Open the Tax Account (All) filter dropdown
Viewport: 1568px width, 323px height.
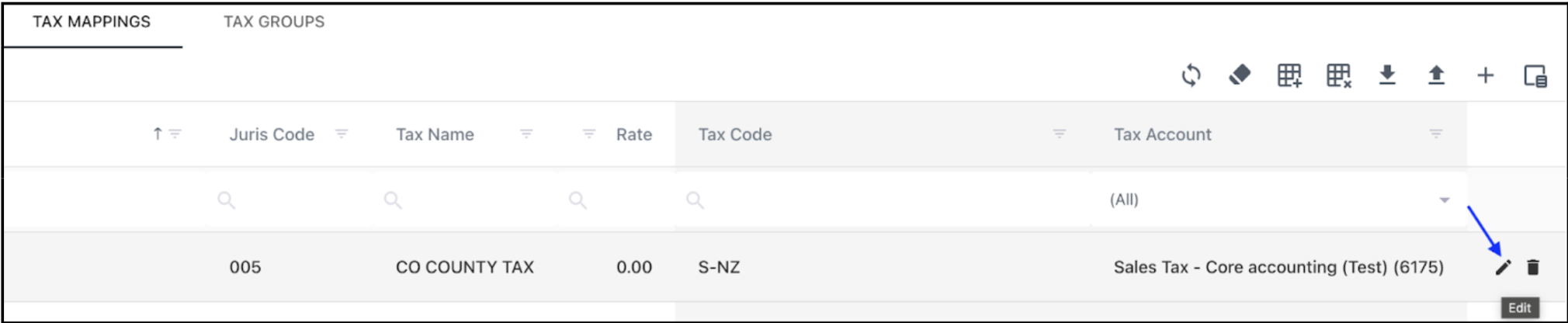(x=1444, y=200)
